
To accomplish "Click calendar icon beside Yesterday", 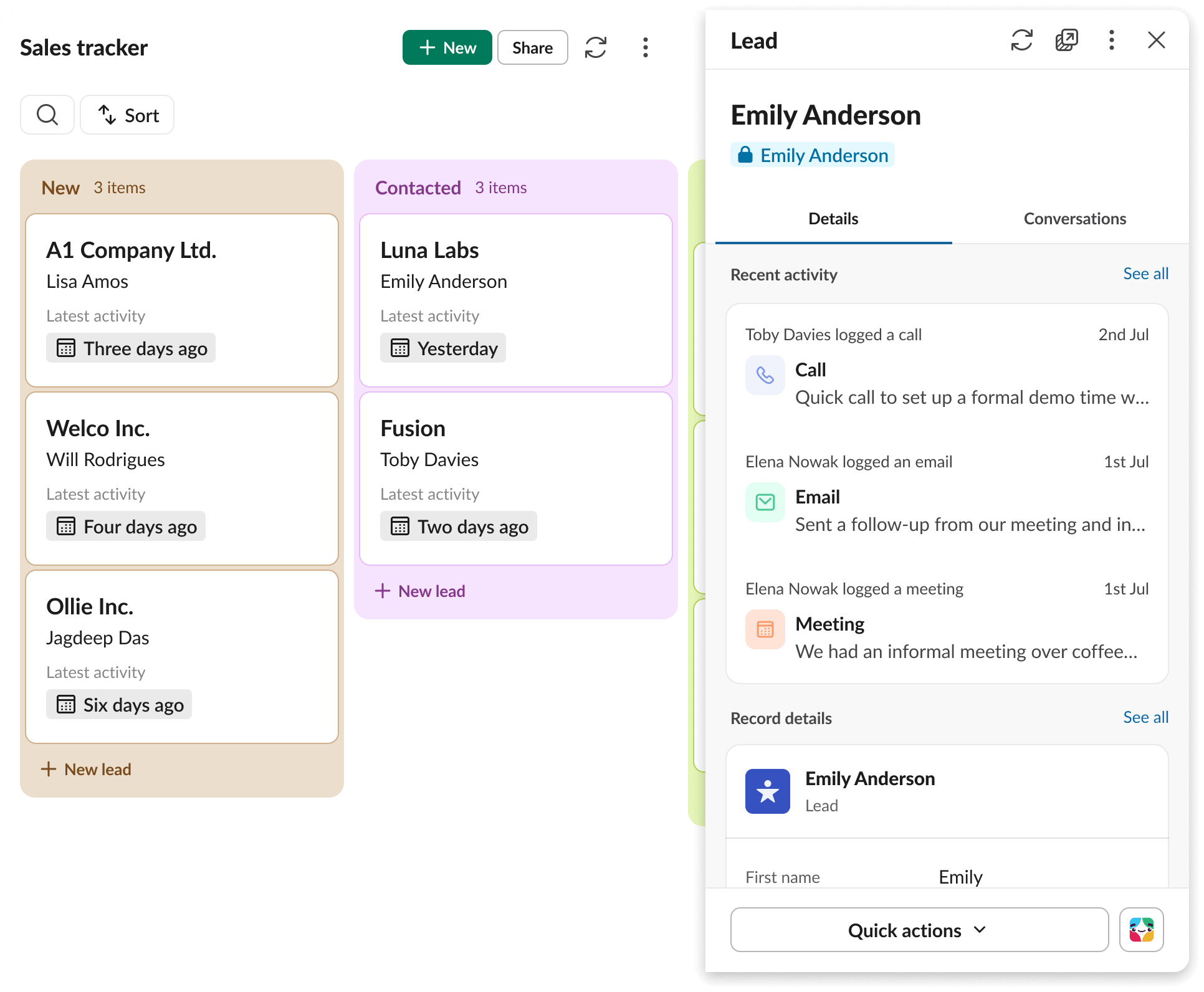I will click(400, 348).
